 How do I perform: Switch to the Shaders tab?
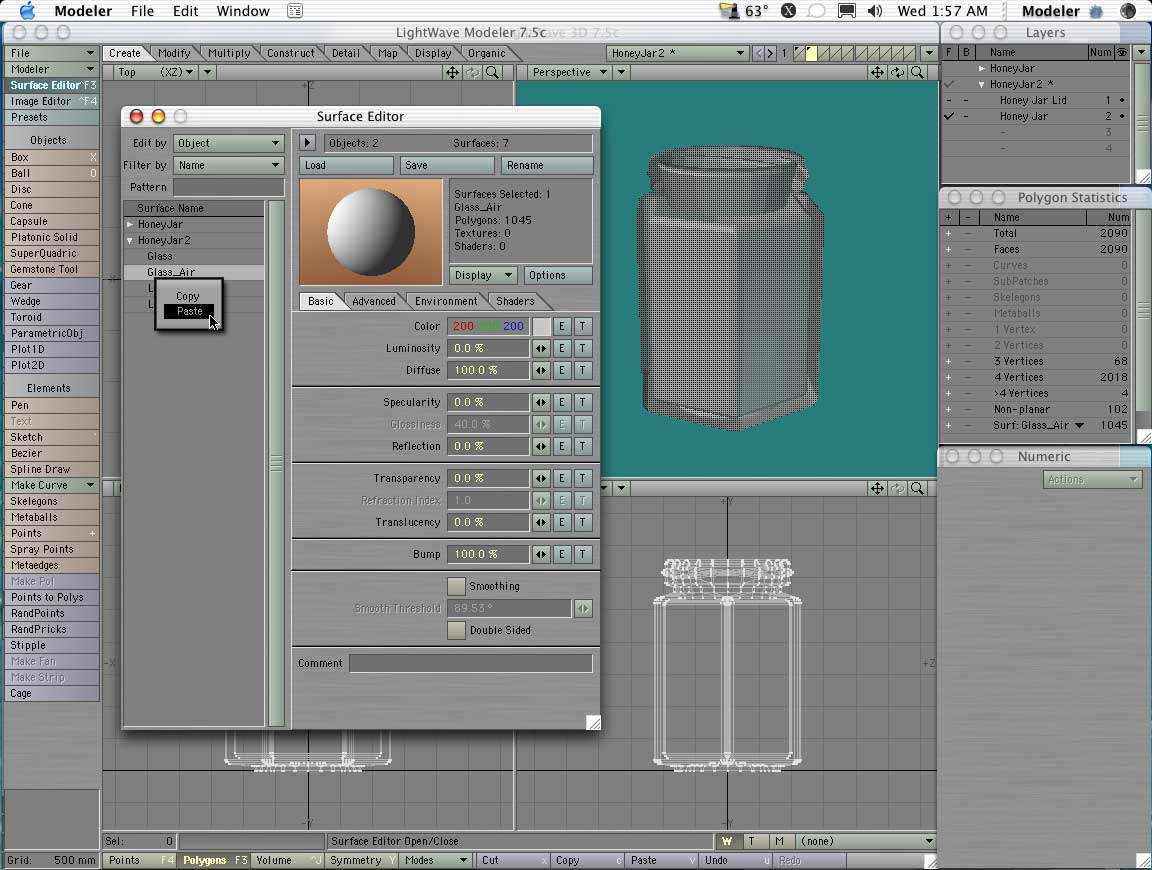[515, 301]
